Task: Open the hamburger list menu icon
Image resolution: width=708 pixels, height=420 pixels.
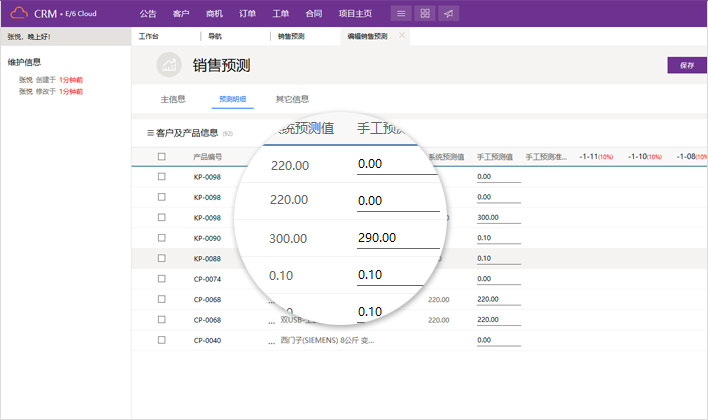Action: (400, 13)
